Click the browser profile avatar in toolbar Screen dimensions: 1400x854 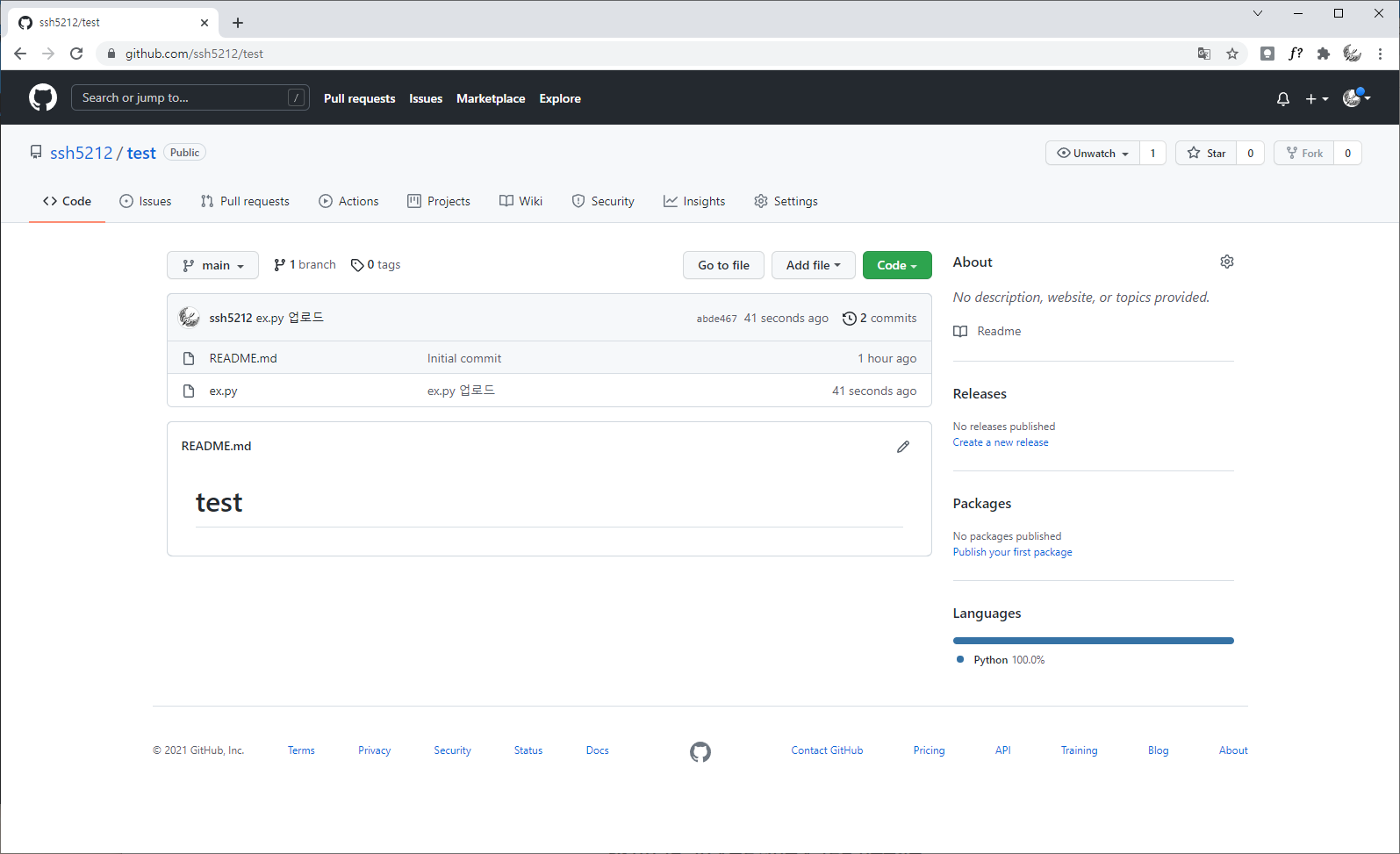point(1352,54)
